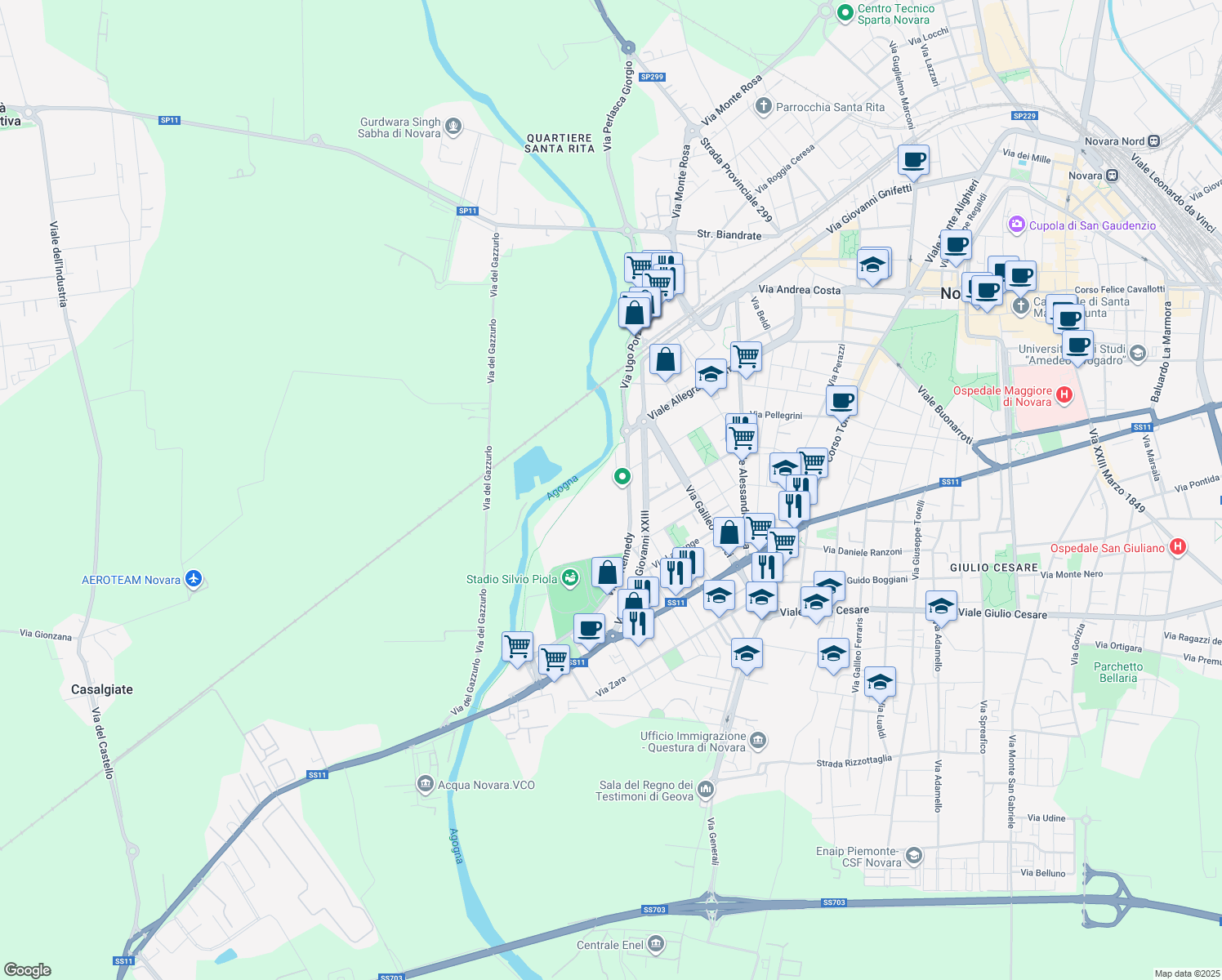Open the graduation cap marker above Via Adamello
This screenshot has width=1222, height=980.
click(x=941, y=609)
